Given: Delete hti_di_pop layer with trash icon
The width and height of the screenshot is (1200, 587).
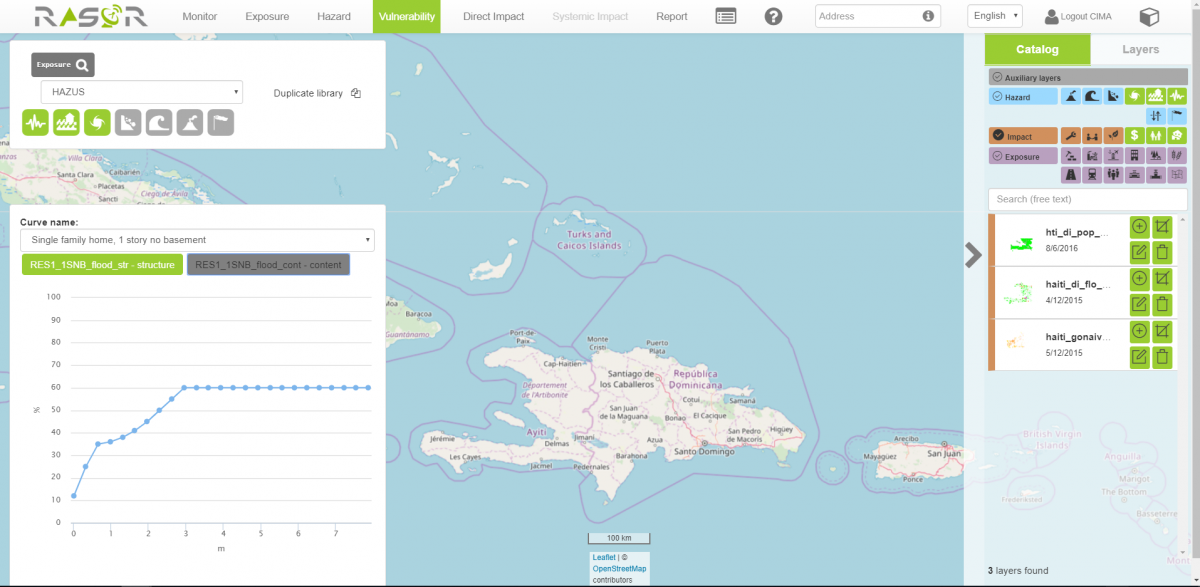Looking at the screenshot, I should click(x=1162, y=252).
